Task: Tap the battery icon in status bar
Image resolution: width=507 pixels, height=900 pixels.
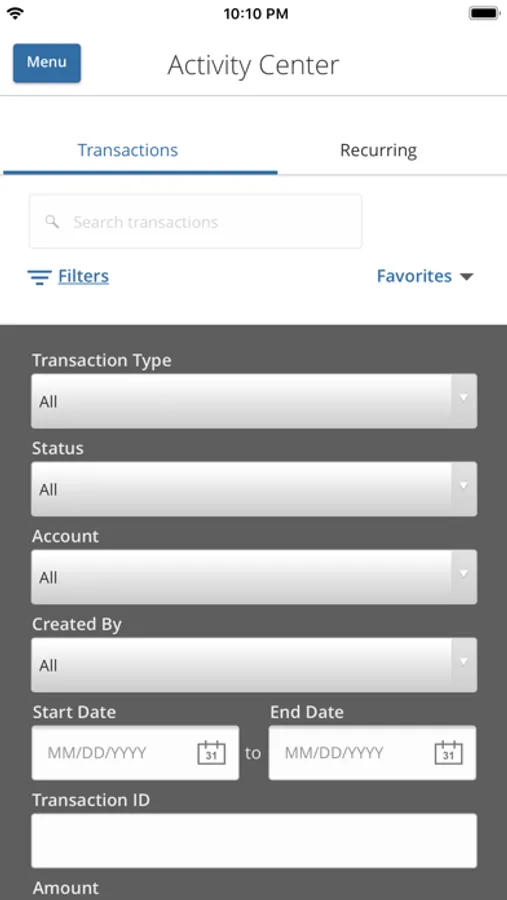Action: (x=484, y=13)
